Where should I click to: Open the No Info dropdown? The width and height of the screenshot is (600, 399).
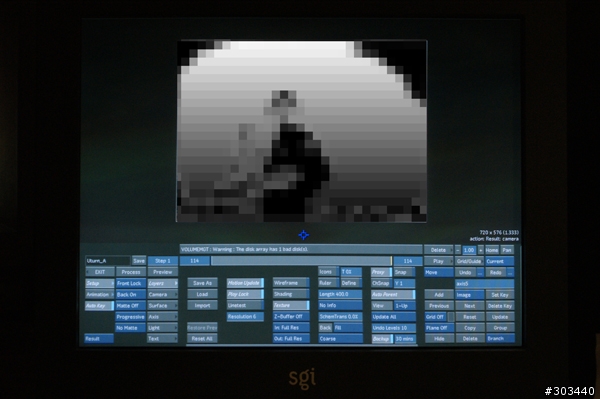[340, 305]
